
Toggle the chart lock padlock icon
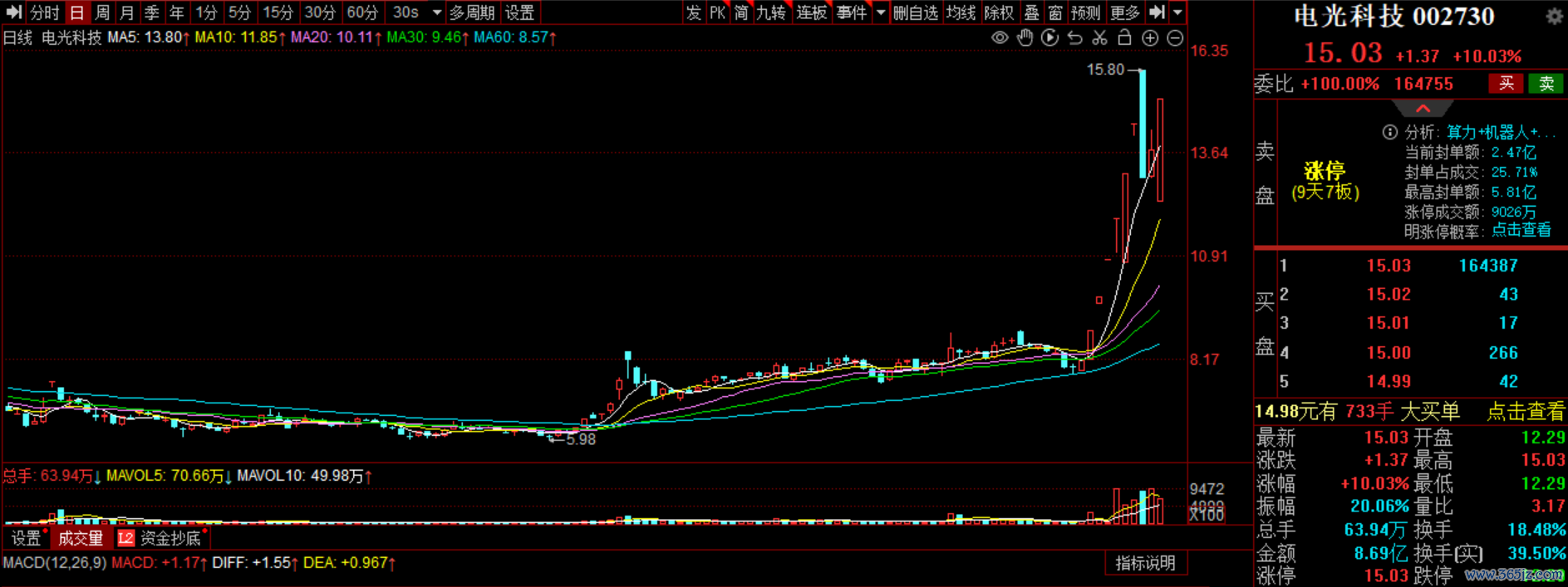point(1124,38)
